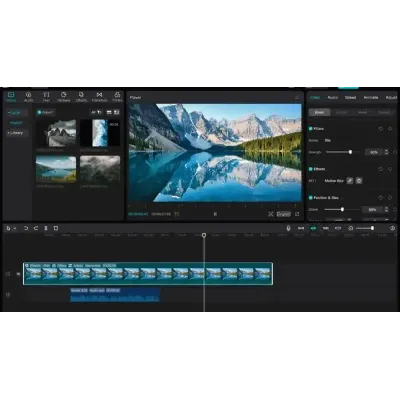The image size is (400, 400).
Task: Toggle the Position & Size checkbox
Action: 310,198
